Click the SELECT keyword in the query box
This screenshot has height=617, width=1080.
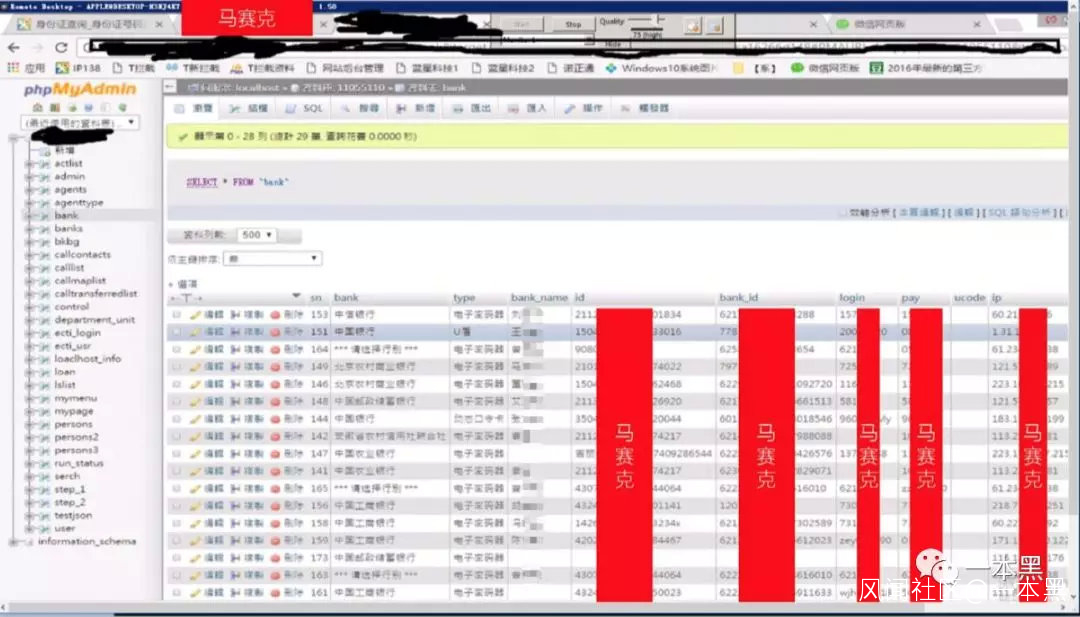pyautogui.click(x=202, y=182)
